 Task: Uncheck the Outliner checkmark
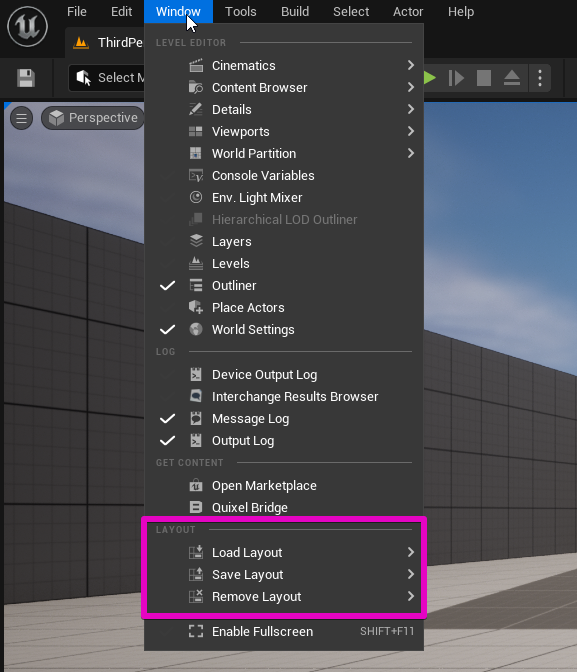tap(167, 285)
